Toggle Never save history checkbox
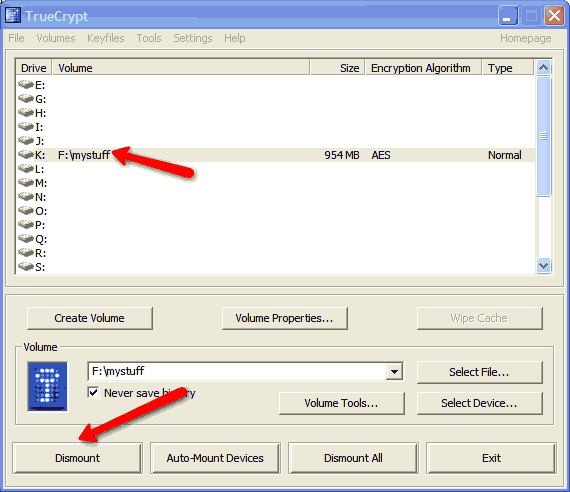 93,392
